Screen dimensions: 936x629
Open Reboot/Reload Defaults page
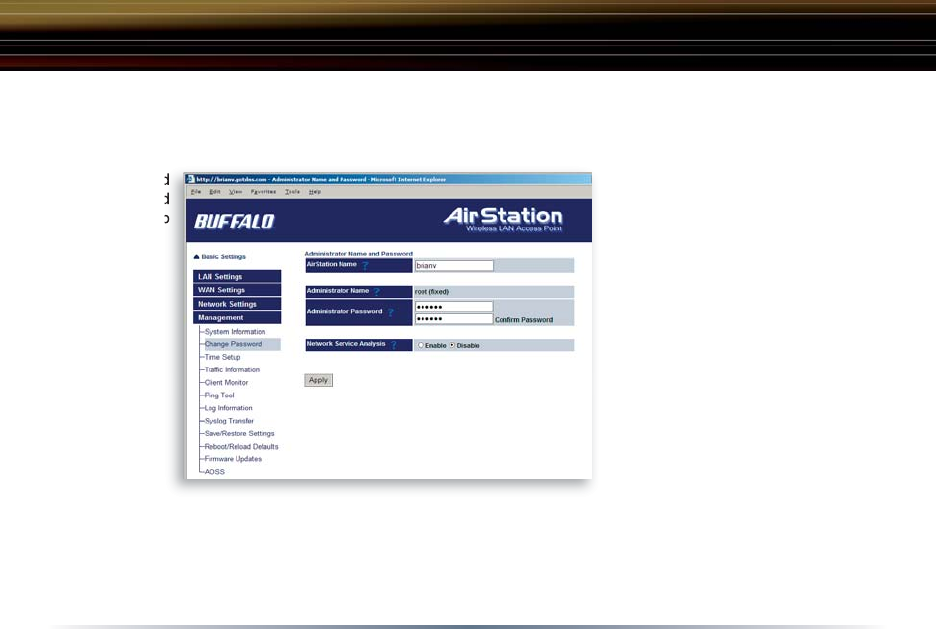coord(241,446)
